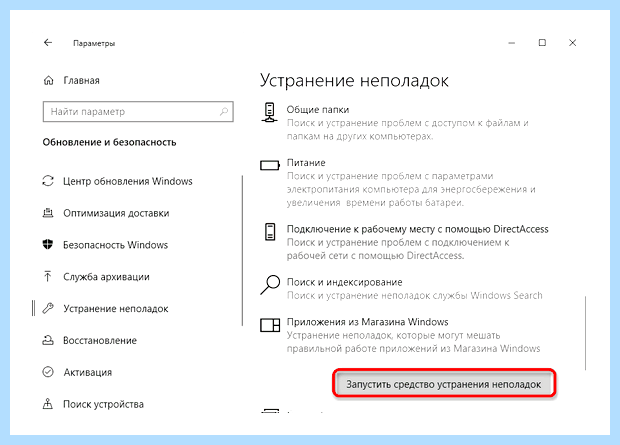The height and width of the screenshot is (445, 620).
Task: Click the Устранение неполадок page heading
Action: click(x=354, y=80)
